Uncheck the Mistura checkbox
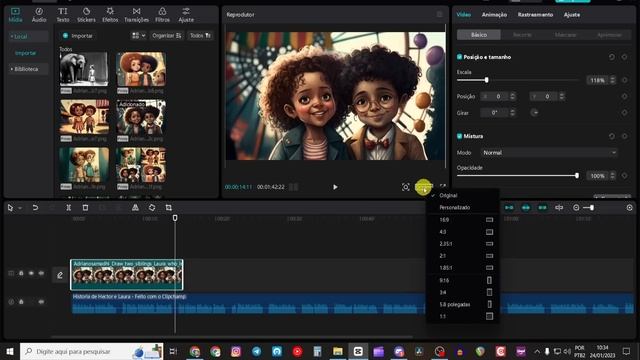This screenshot has width=640, height=360. [459, 136]
